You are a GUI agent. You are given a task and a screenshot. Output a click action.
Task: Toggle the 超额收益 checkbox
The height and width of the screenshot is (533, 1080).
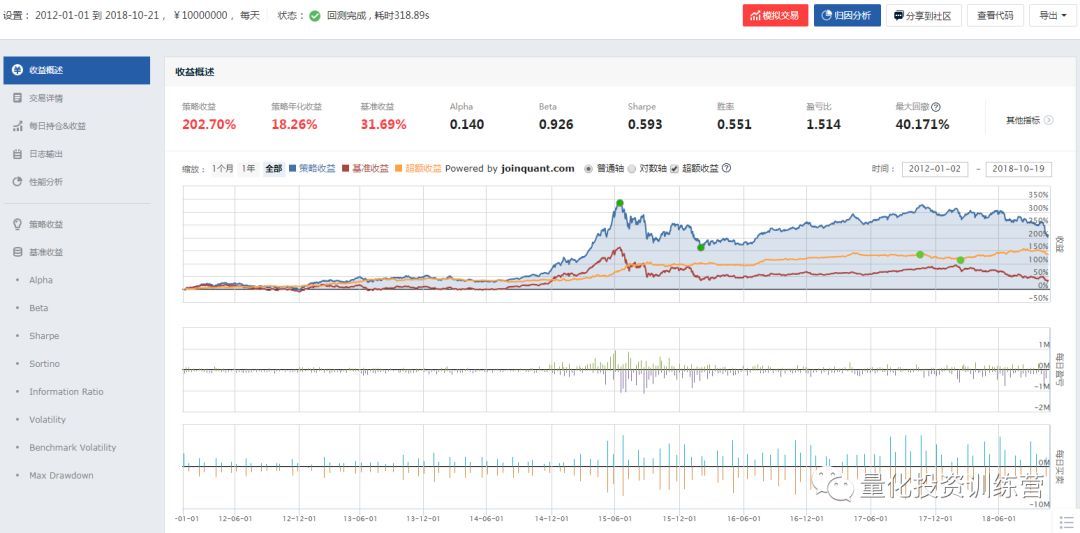click(674, 169)
